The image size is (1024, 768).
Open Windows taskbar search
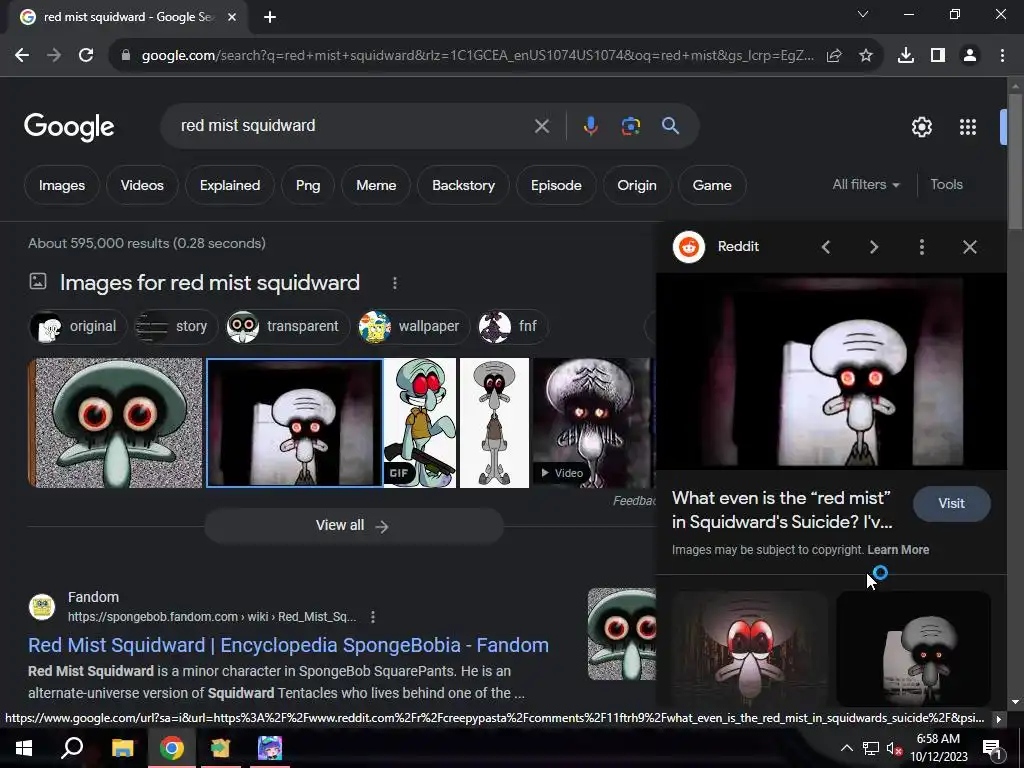(72, 748)
